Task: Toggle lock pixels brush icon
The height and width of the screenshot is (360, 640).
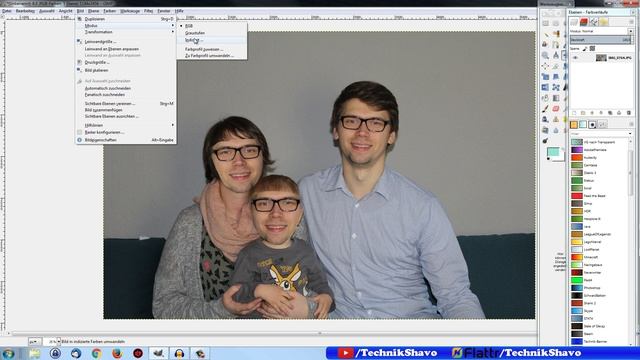Action: click(584, 49)
